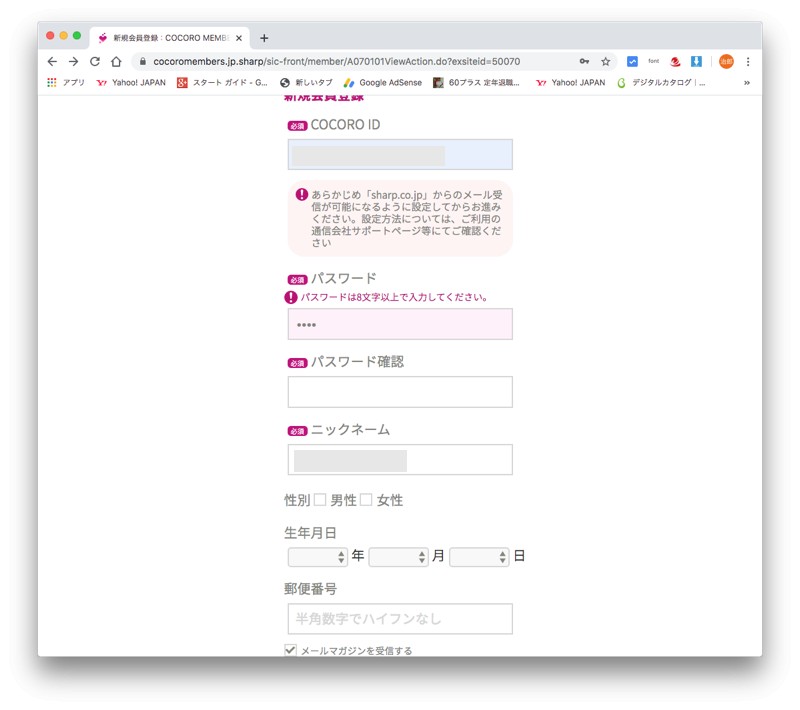Bookmark this page with the star icon

pos(605,61)
